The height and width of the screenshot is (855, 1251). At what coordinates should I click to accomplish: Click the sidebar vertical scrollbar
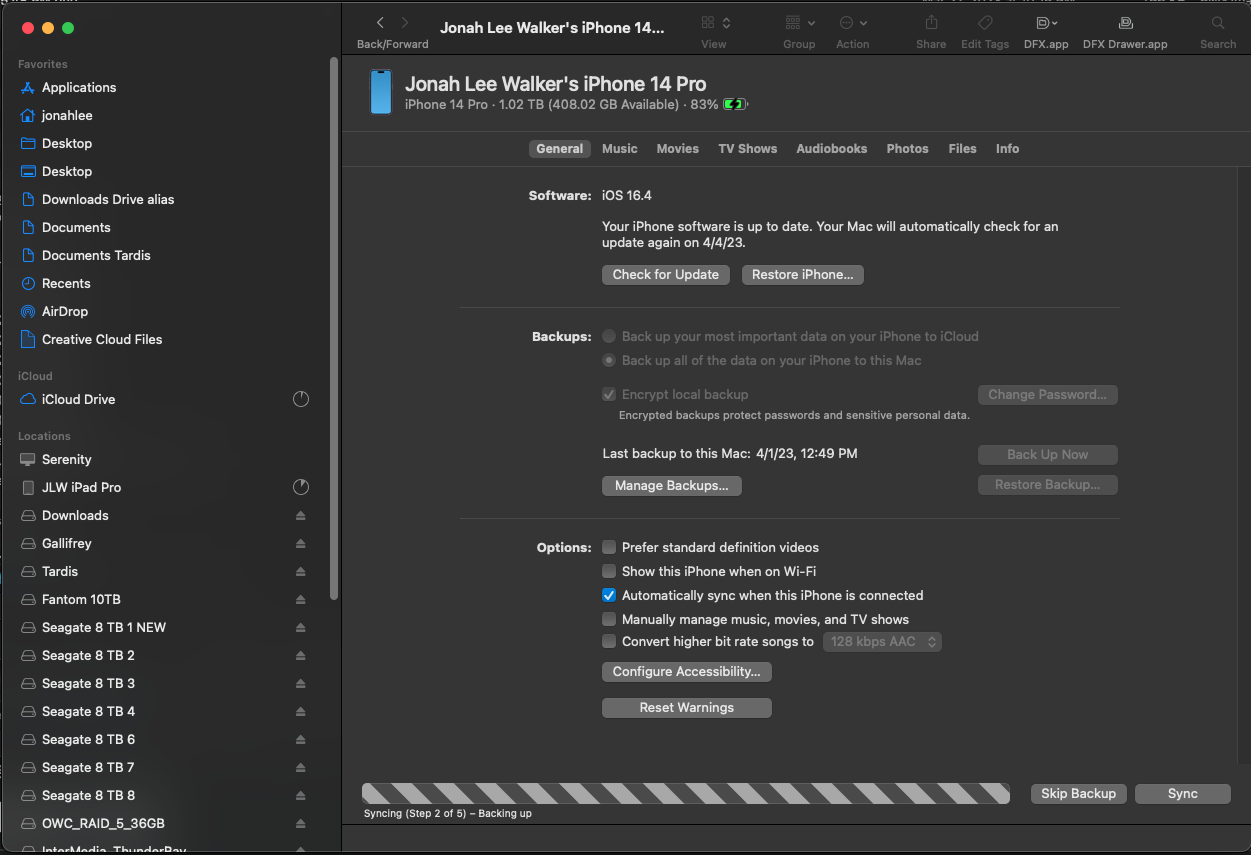[x=335, y=328]
